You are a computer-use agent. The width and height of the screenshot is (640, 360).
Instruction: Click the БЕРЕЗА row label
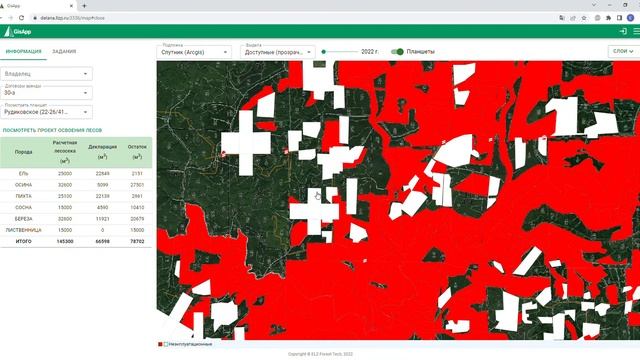click(x=23, y=219)
